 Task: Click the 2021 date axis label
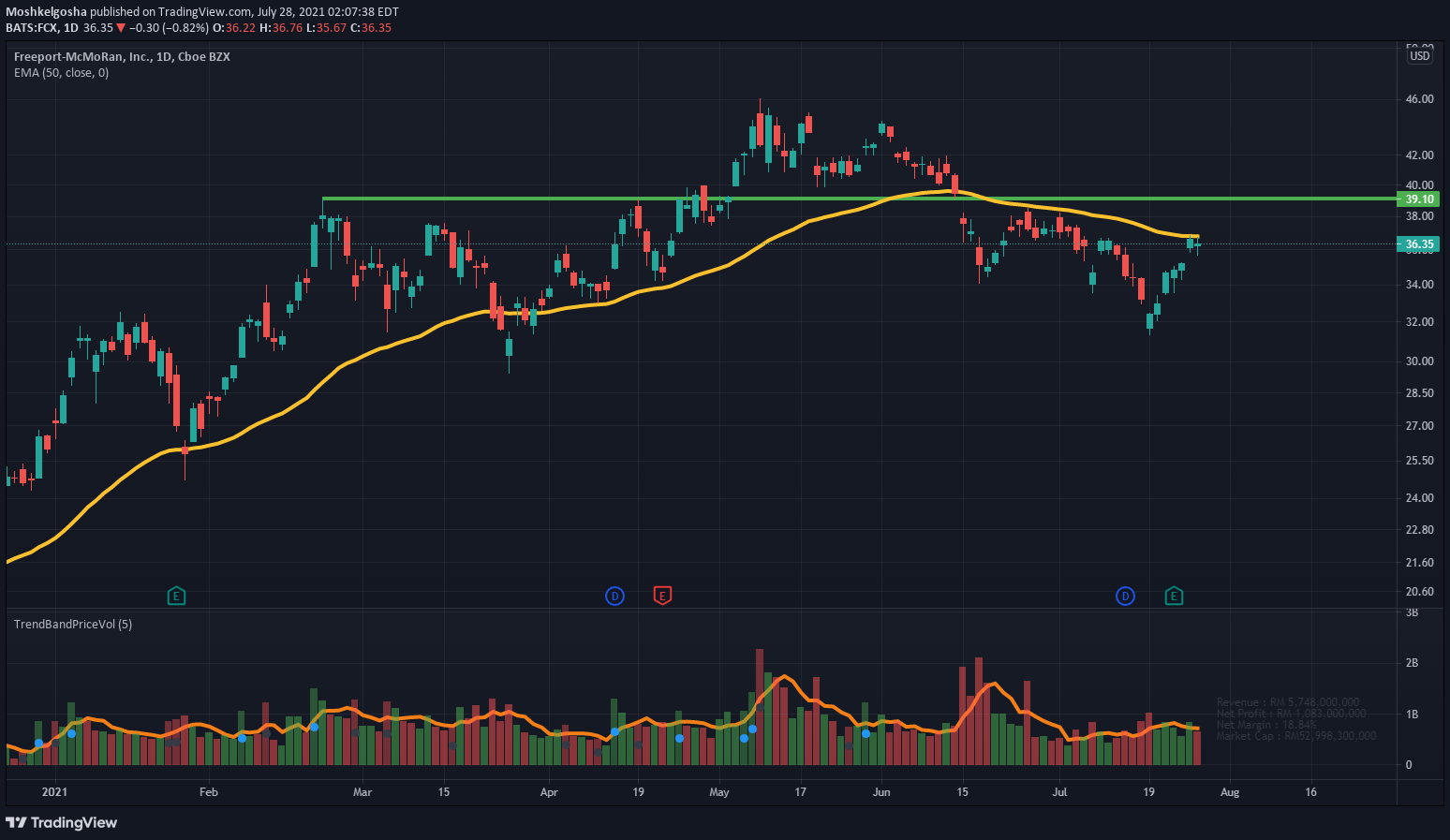point(55,792)
